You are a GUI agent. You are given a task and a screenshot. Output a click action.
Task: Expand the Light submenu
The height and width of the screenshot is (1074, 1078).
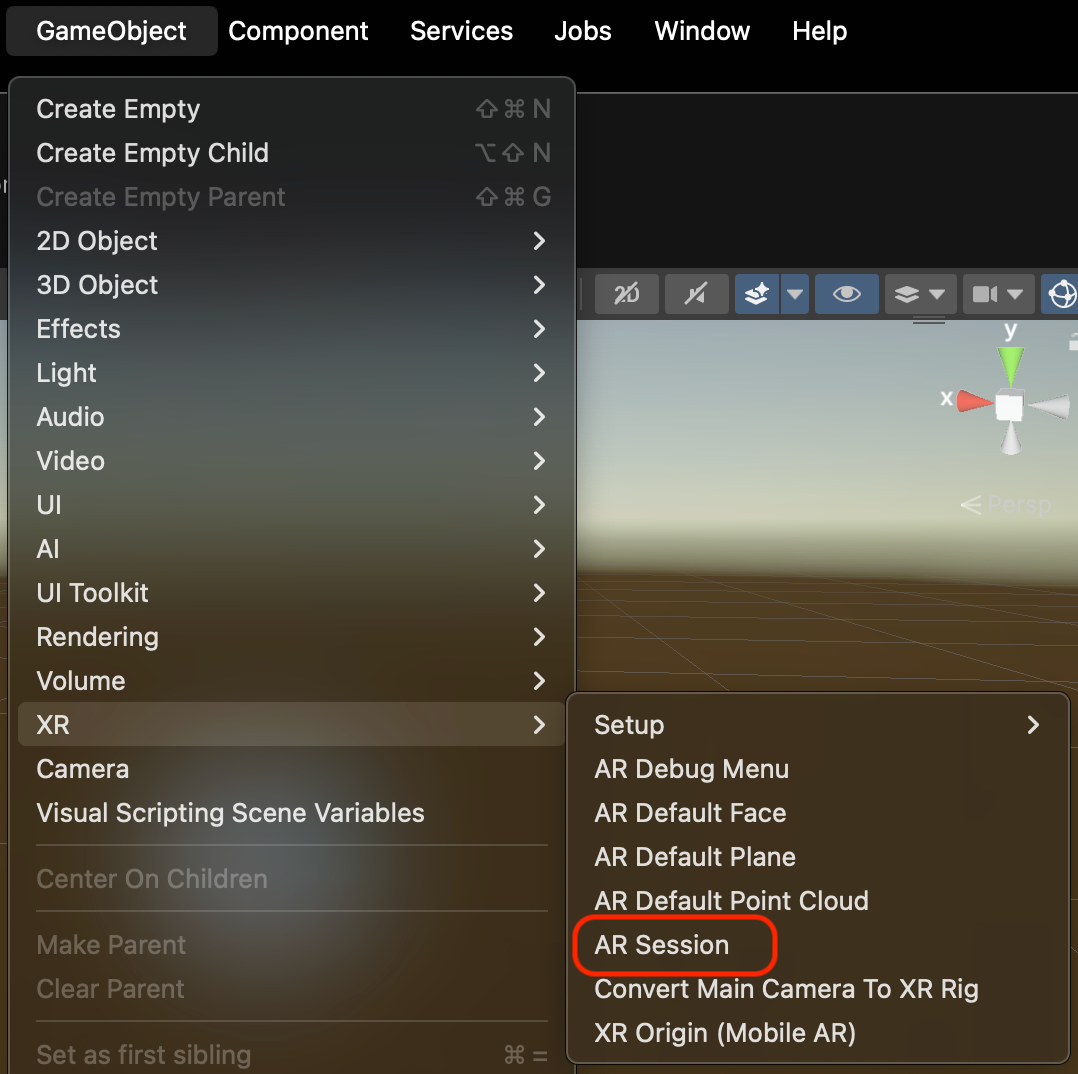click(292, 373)
